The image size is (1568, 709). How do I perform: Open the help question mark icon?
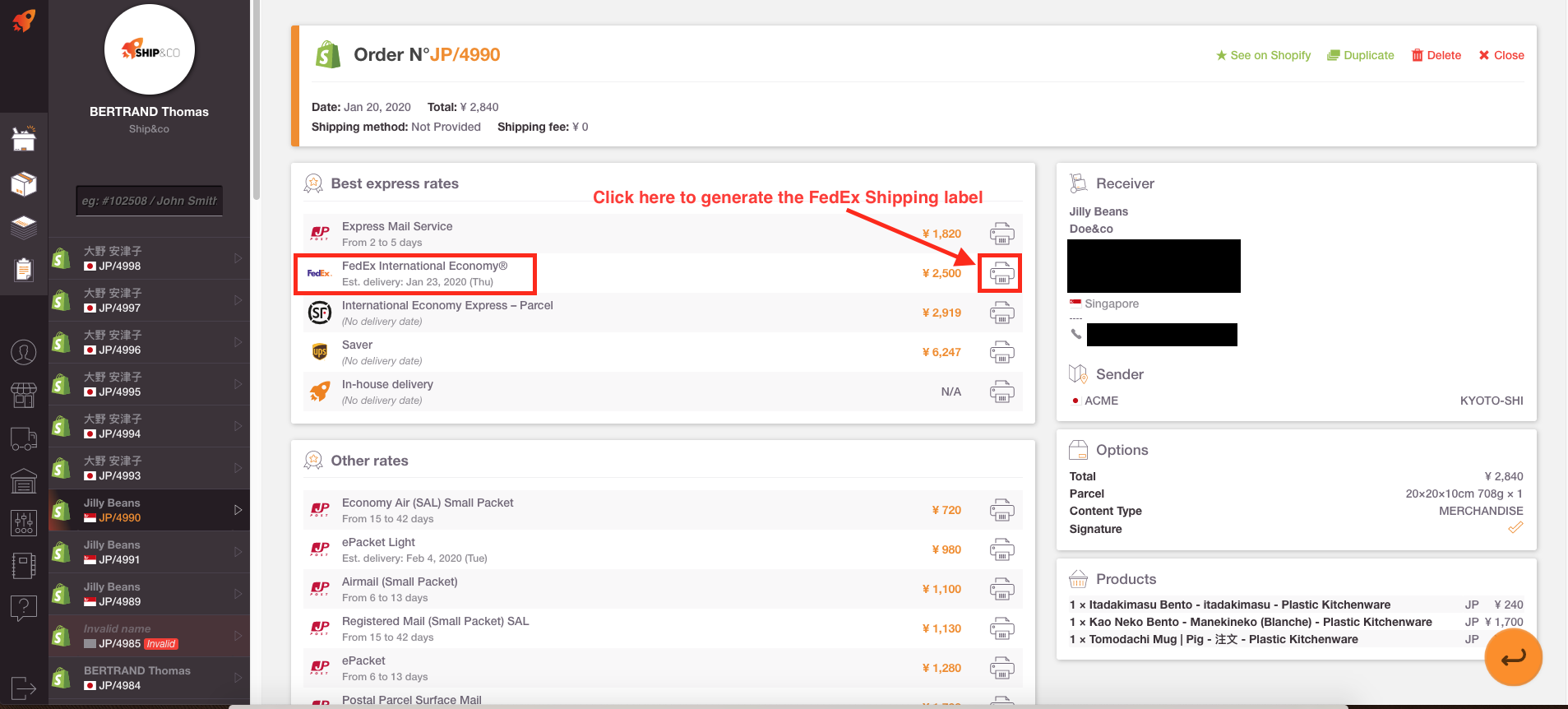(x=24, y=609)
